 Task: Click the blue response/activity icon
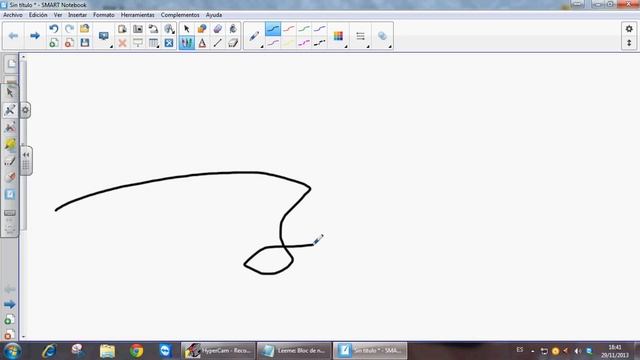coord(169,43)
